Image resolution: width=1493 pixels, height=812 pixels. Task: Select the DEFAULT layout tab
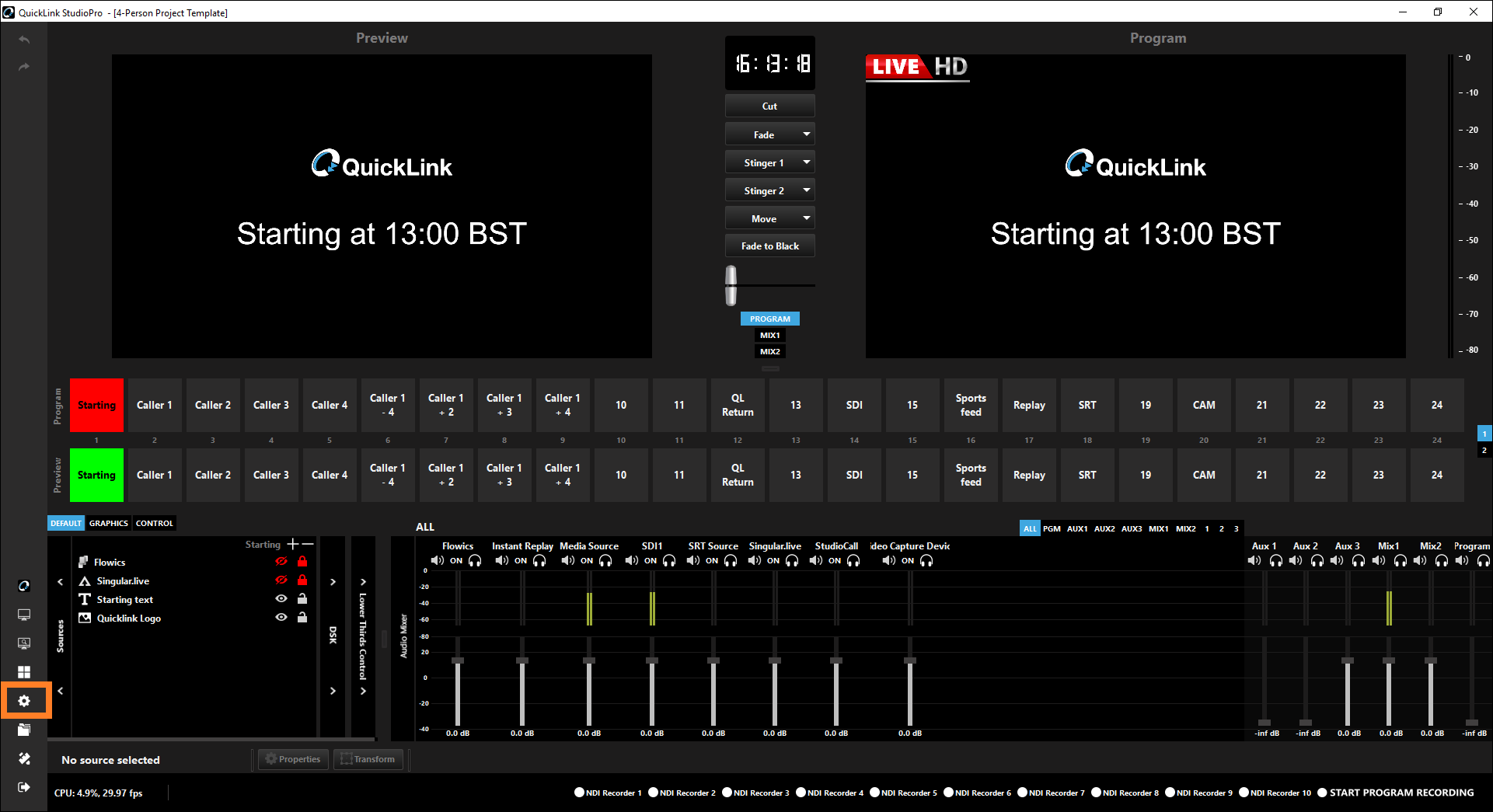pyautogui.click(x=66, y=524)
